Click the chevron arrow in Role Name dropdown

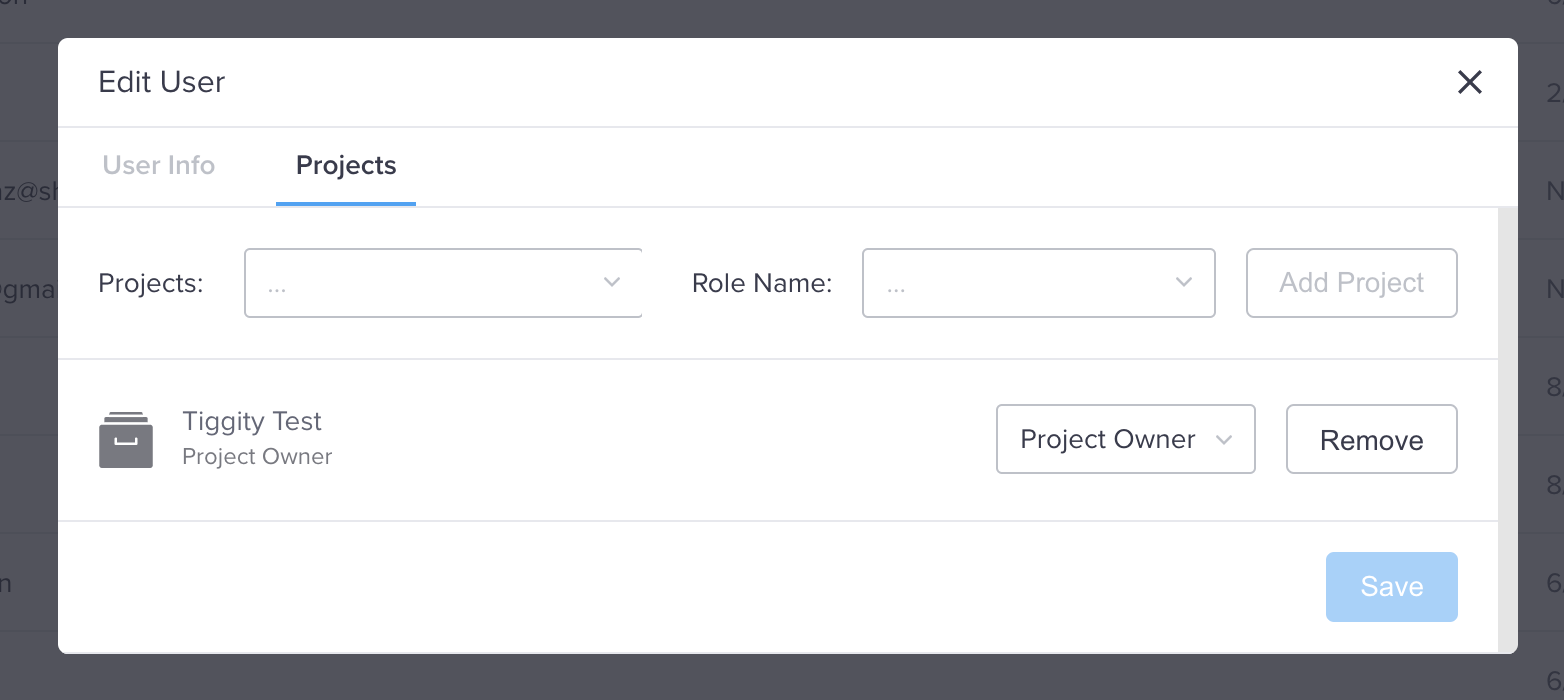1184,283
